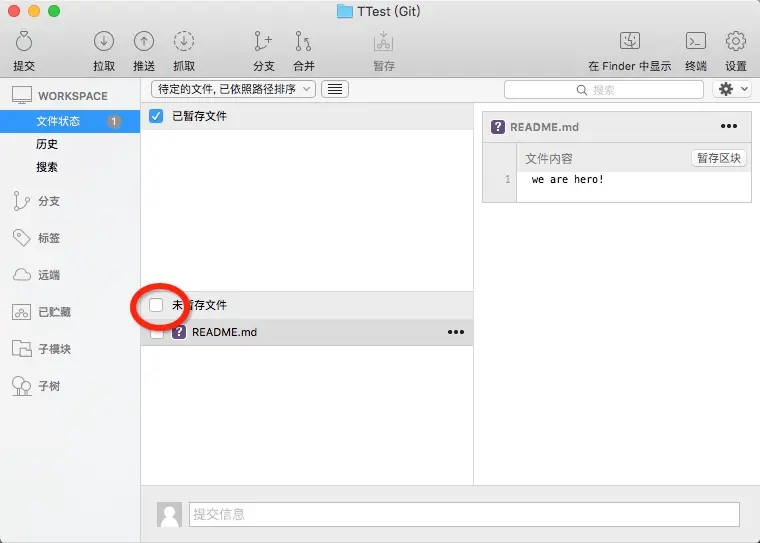This screenshot has width=760, height=543.
Task: Select 历史 in the sidebar
Action: click(x=47, y=144)
